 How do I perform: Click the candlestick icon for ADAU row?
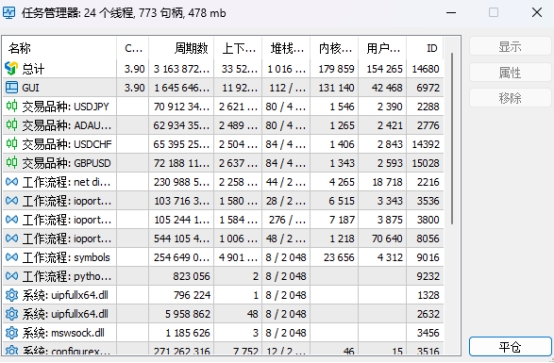pyautogui.click(x=12, y=125)
